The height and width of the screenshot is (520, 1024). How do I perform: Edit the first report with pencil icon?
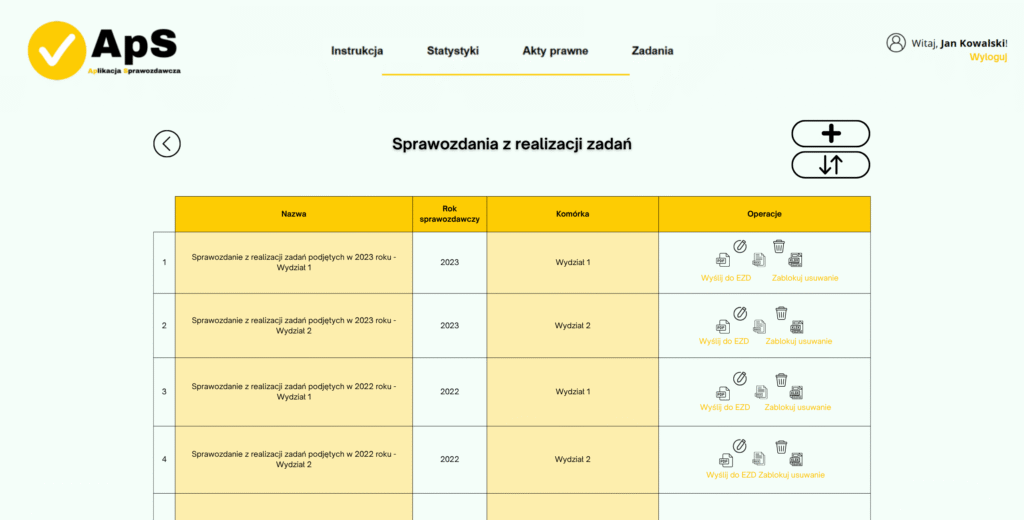pyautogui.click(x=739, y=246)
